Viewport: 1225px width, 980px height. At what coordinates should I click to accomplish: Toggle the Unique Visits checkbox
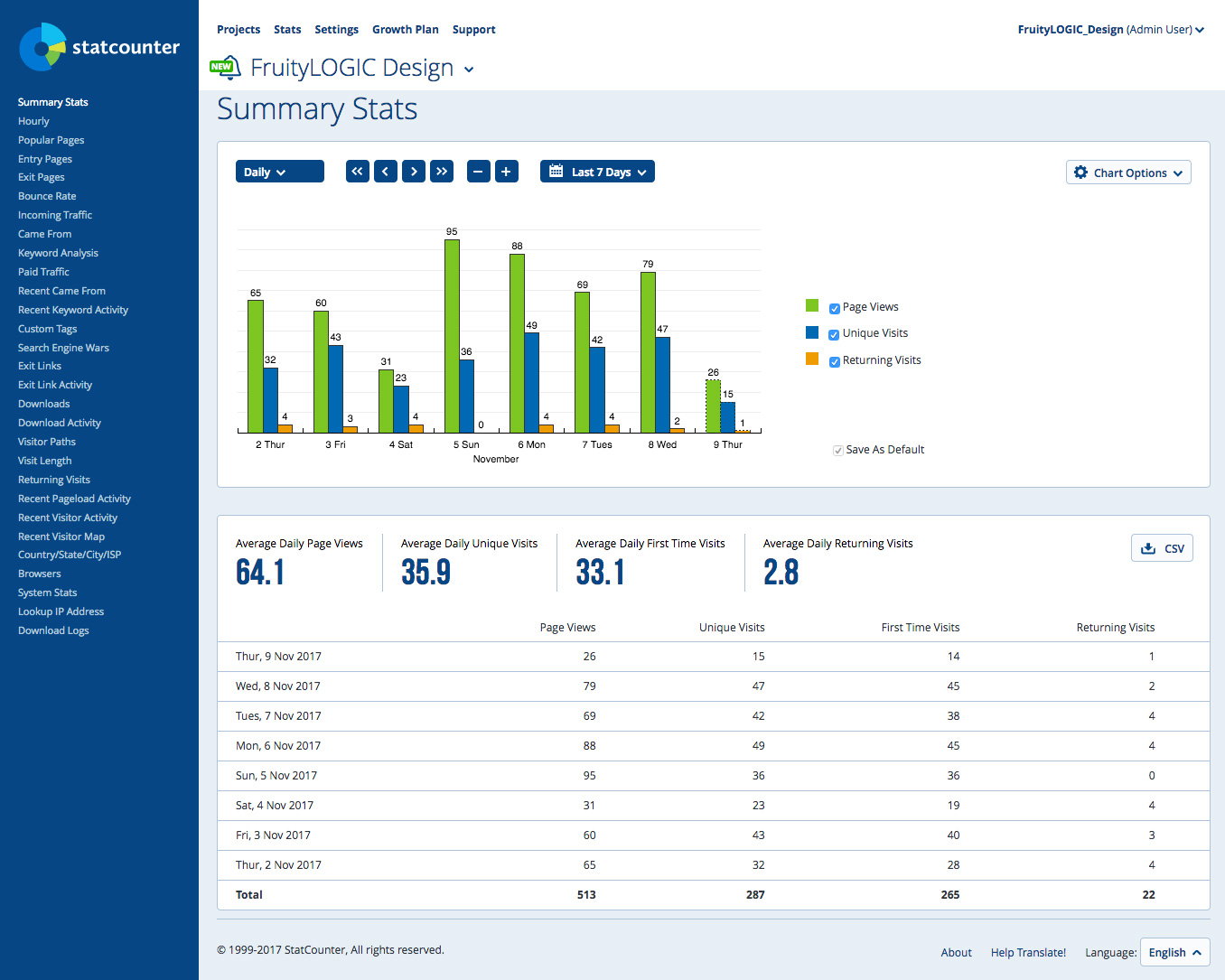click(835, 334)
